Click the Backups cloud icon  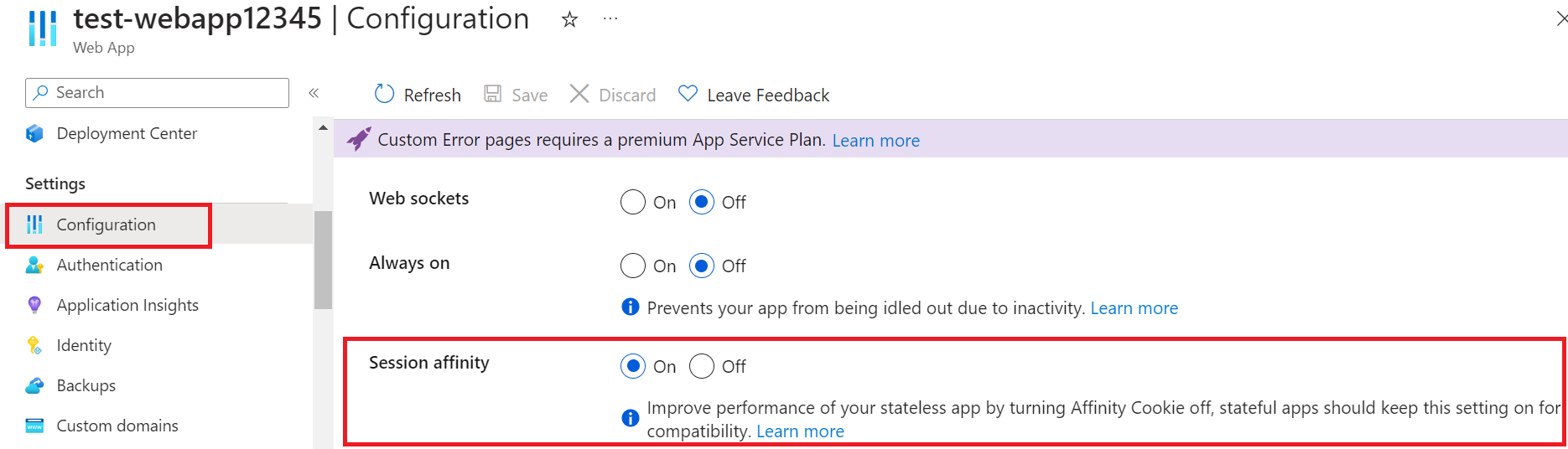[x=34, y=385]
